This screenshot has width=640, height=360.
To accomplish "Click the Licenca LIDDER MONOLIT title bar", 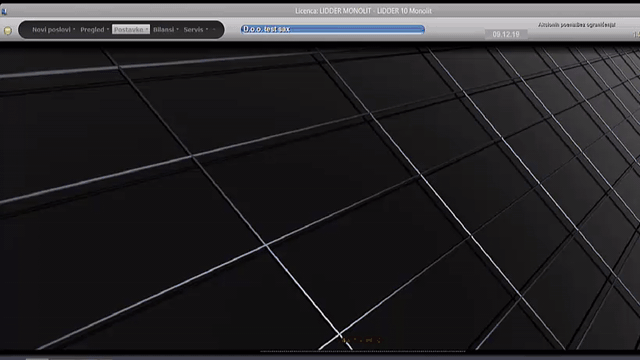I will pyautogui.click(x=363, y=11).
